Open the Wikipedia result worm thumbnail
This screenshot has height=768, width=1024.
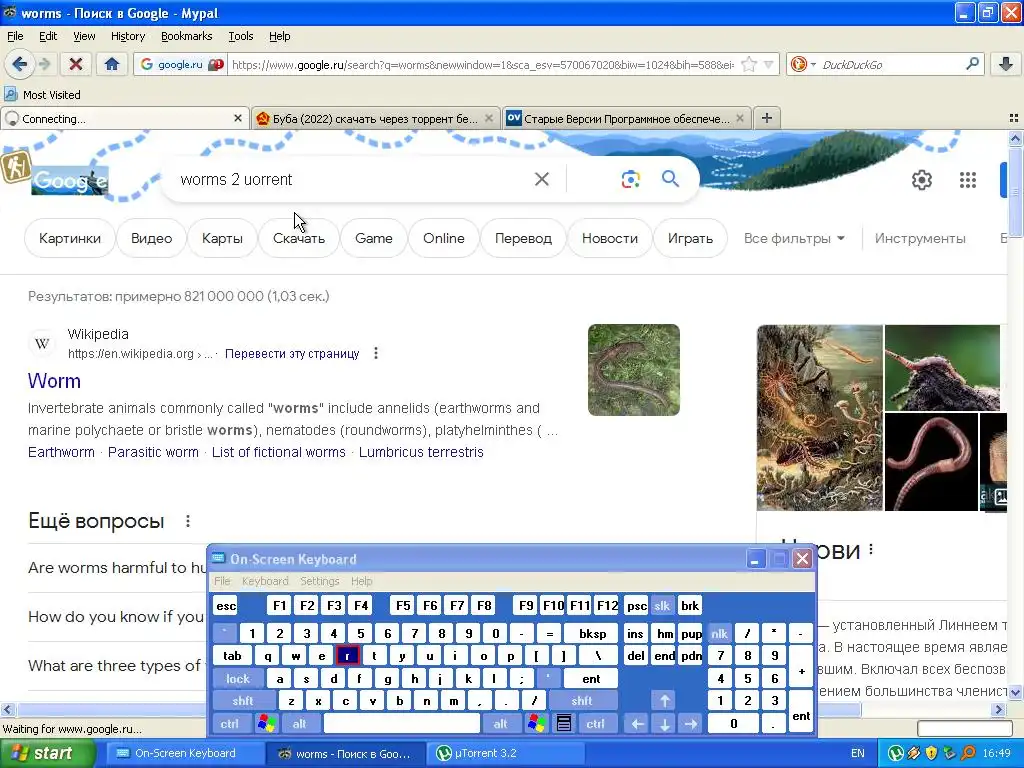[633, 370]
